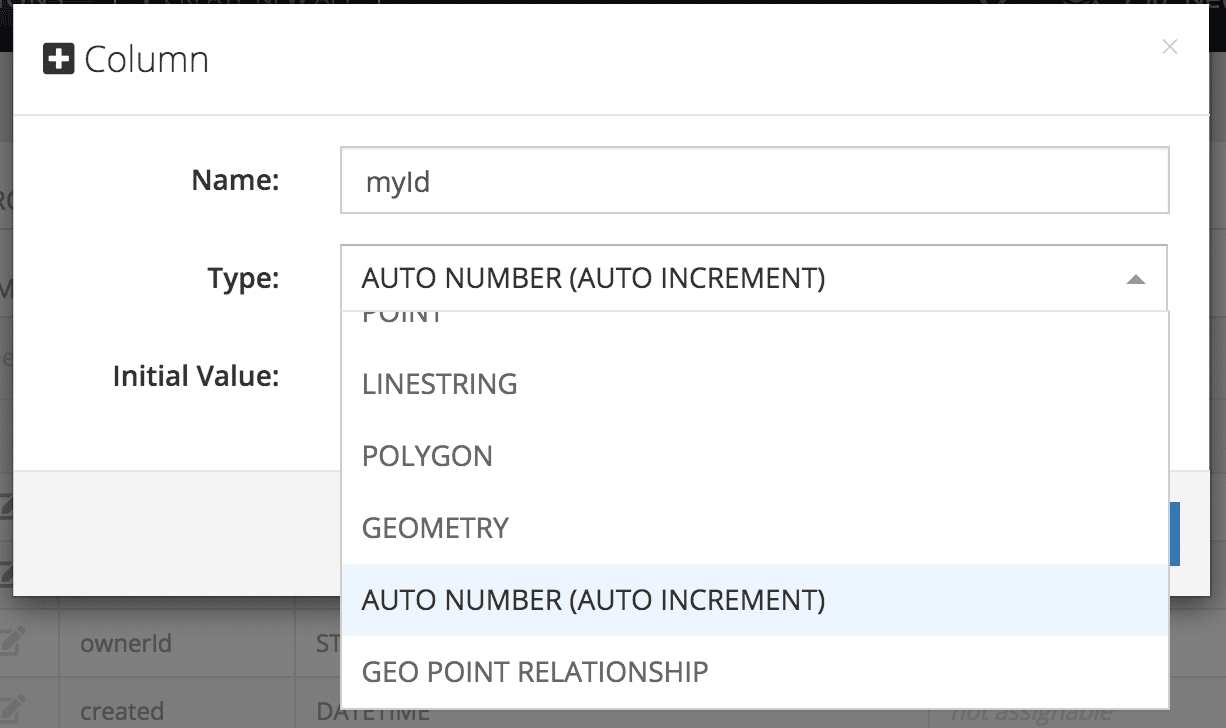Image resolution: width=1226 pixels, height=728 pixels.
Task: Select GEOMETRY from the type list
Action: (435, 527)
